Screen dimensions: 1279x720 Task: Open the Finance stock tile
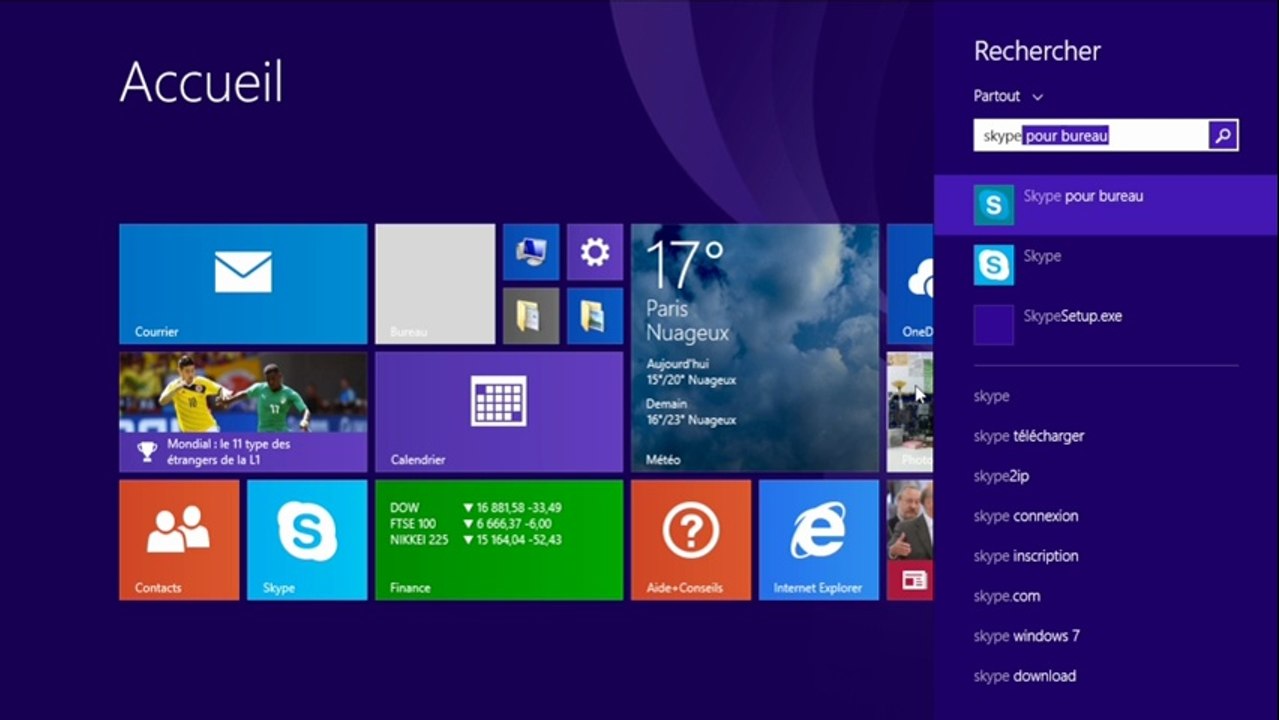pos(499,540)
